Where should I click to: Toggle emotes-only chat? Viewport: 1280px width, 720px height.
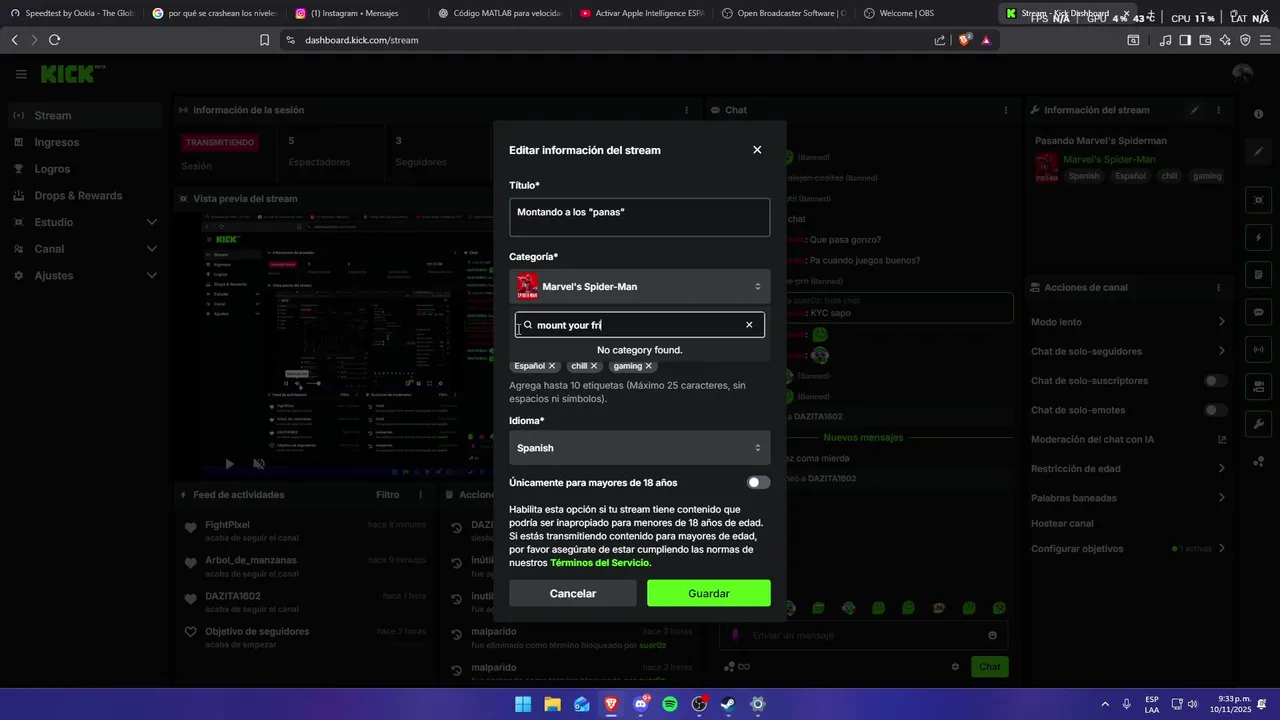[1216, 410]
